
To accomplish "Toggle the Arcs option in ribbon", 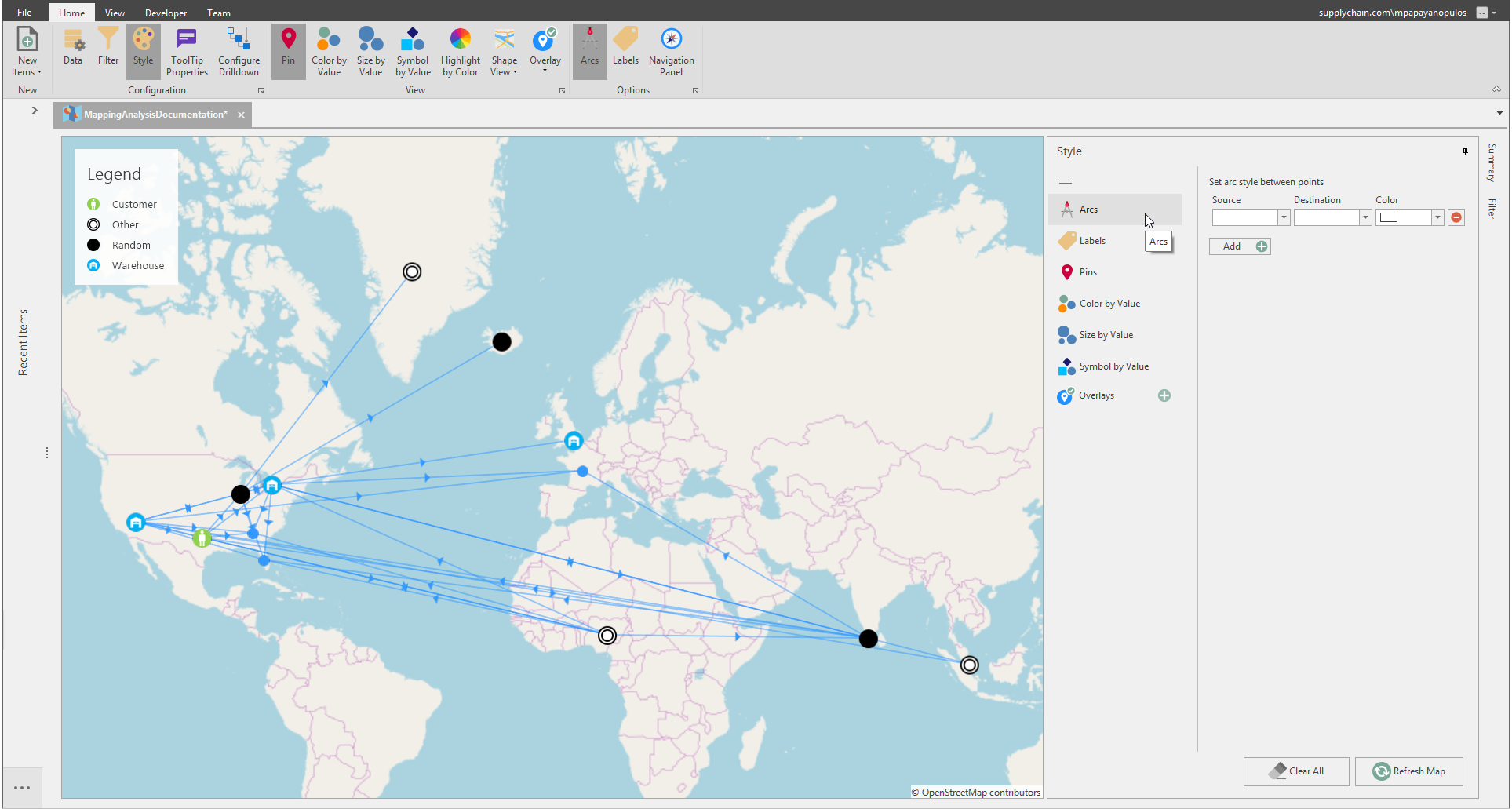I will point(589,52).
